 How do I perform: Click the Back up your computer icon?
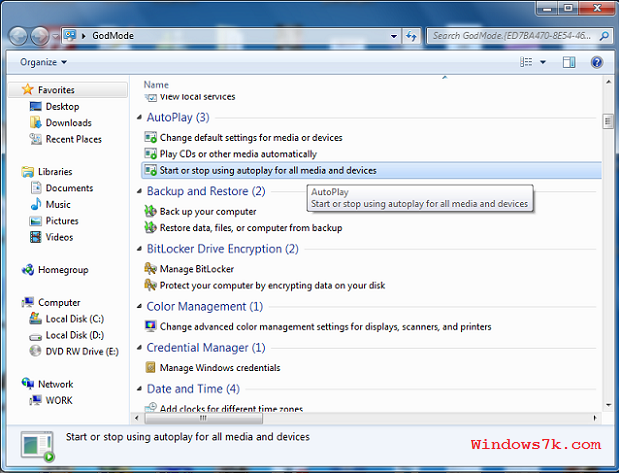(x=150, y=211)
